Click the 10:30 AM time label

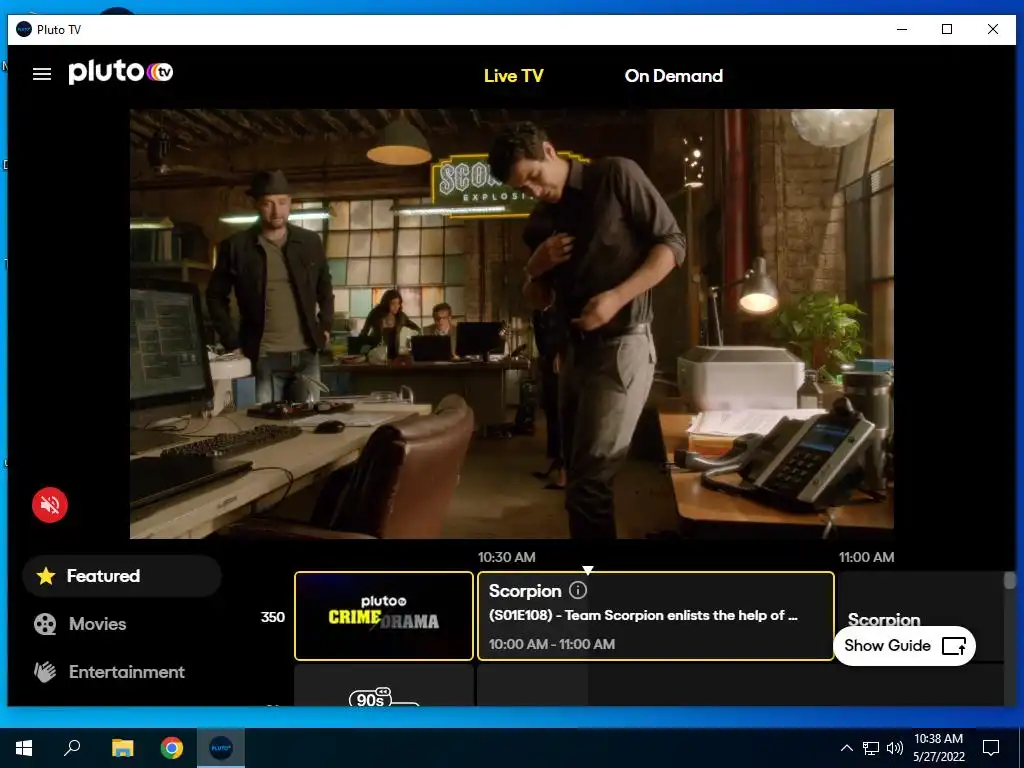[x=507, y=557]
